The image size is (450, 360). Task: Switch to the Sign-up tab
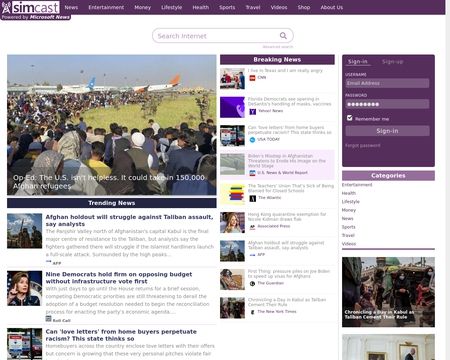click(x=392, y=62)
